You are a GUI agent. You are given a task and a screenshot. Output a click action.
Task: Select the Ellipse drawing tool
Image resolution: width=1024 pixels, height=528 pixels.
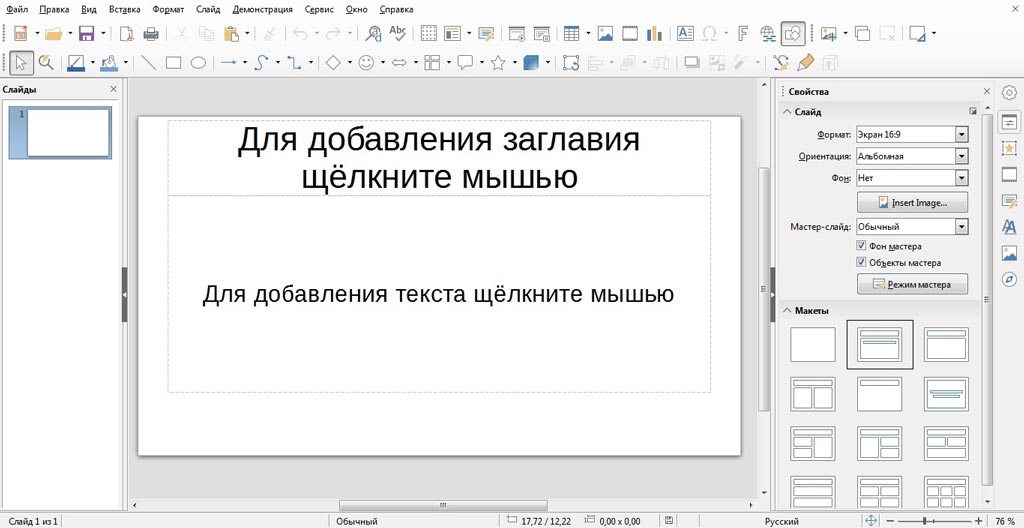pyautogui.click(x=198, y=62)
